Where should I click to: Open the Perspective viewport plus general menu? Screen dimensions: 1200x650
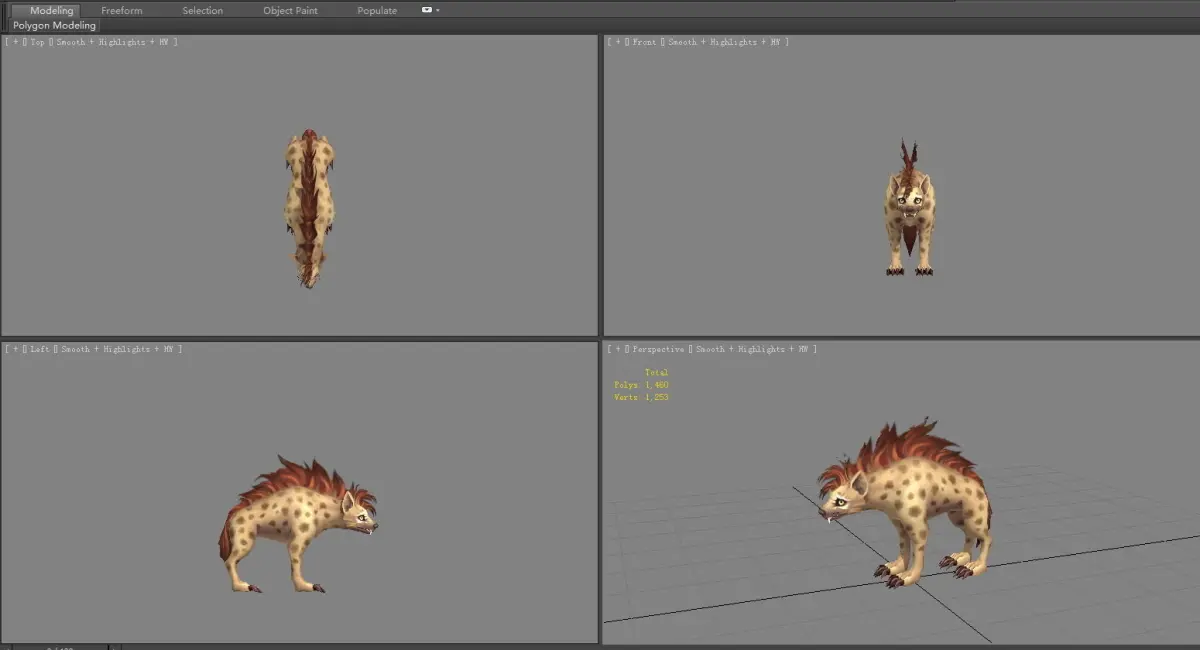(618, 349)
